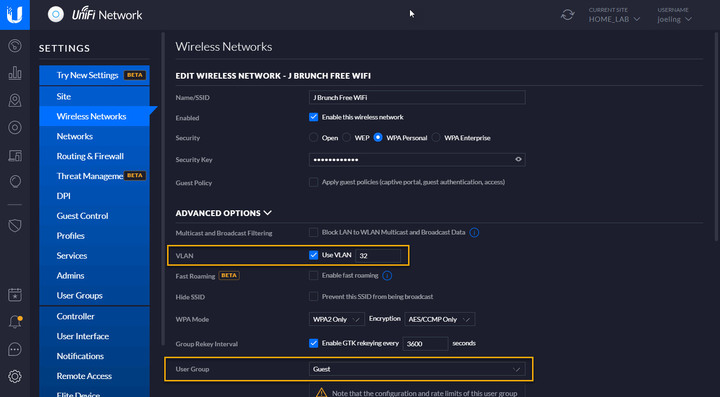Click Try New Settings beta button
This screenshot has width=720, height=397.
(x=94, y=75)
